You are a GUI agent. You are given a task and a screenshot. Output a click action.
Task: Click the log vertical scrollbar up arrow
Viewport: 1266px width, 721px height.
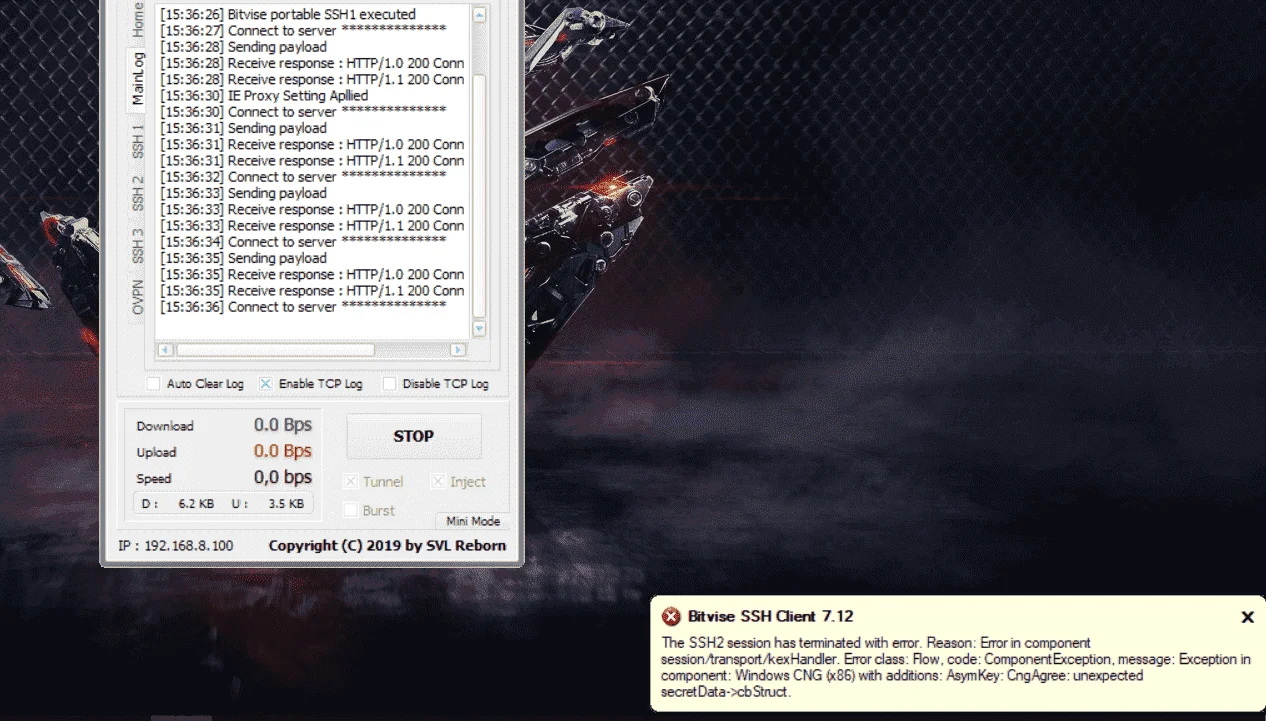(478, 15)
